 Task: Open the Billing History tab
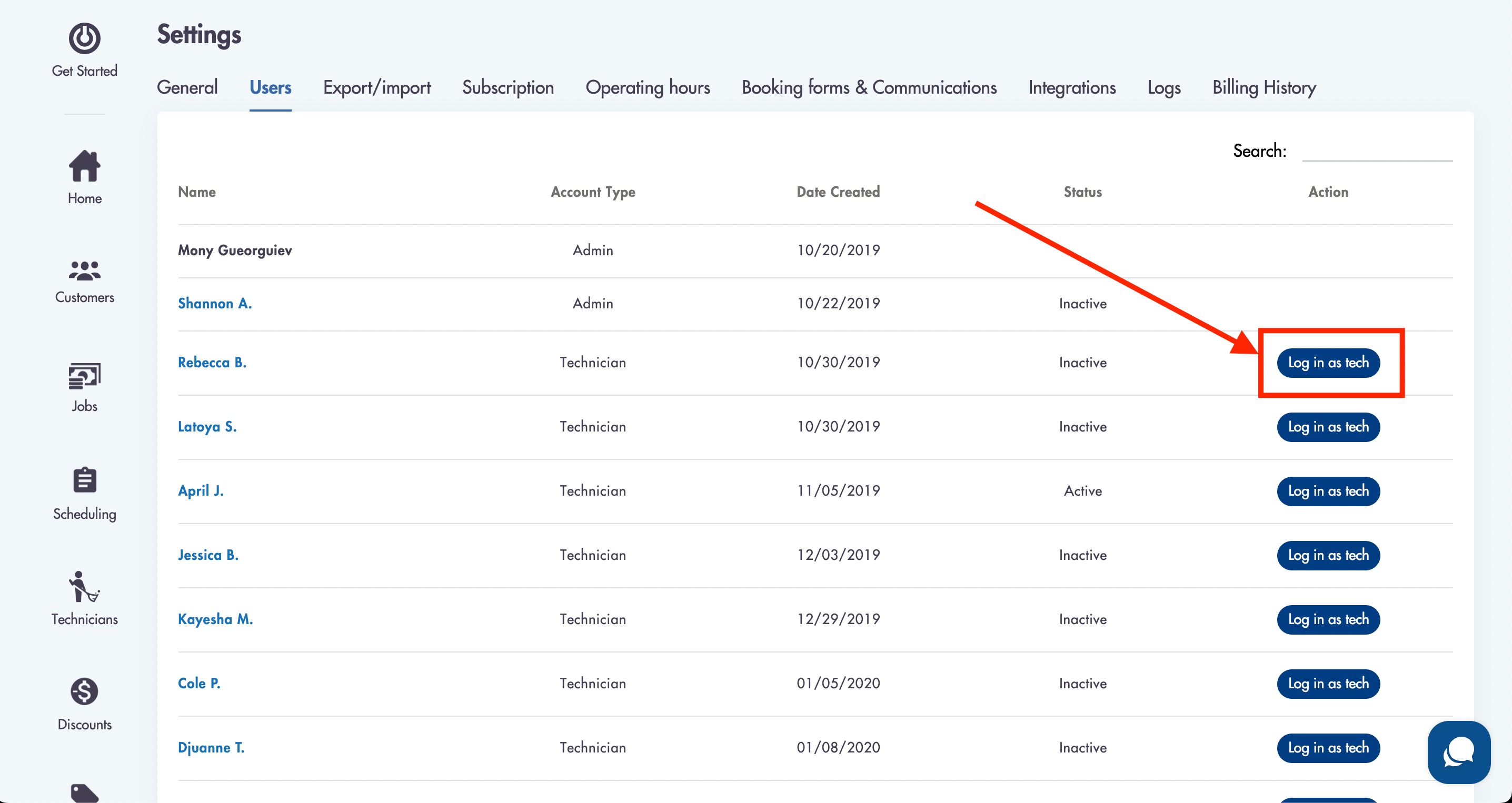tap(1264, 87)
